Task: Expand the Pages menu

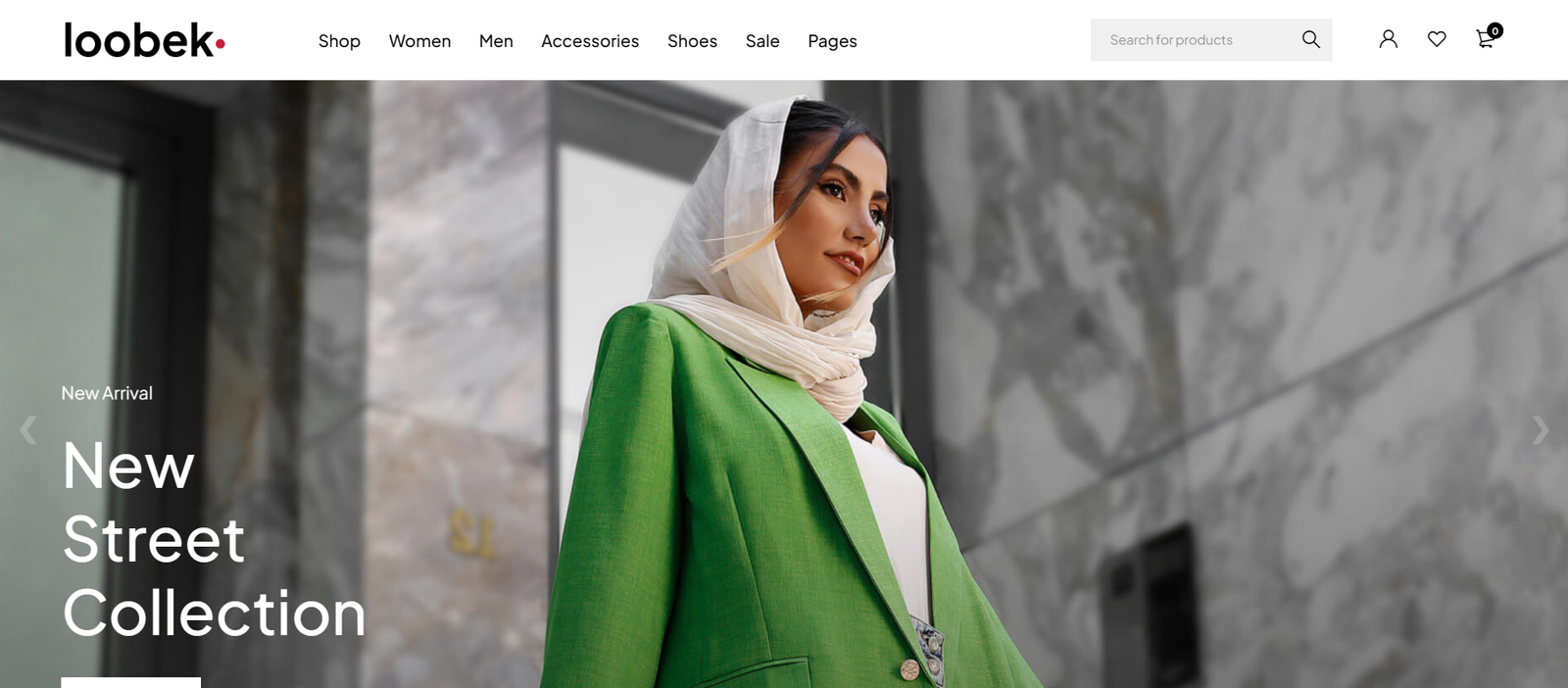Action: 832,41
